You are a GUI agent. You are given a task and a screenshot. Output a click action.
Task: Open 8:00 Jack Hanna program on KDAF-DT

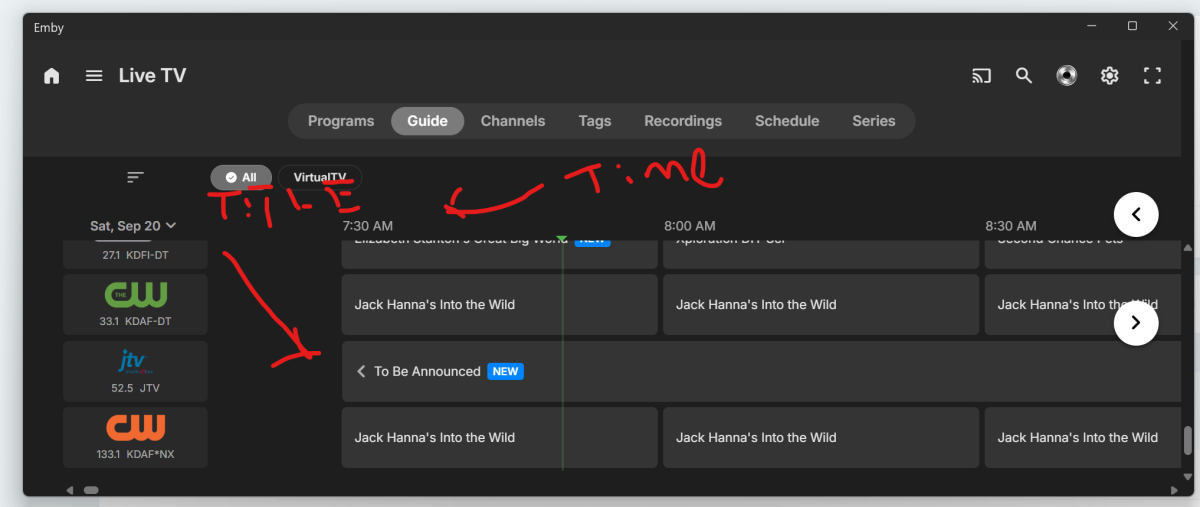coord(821,304)
